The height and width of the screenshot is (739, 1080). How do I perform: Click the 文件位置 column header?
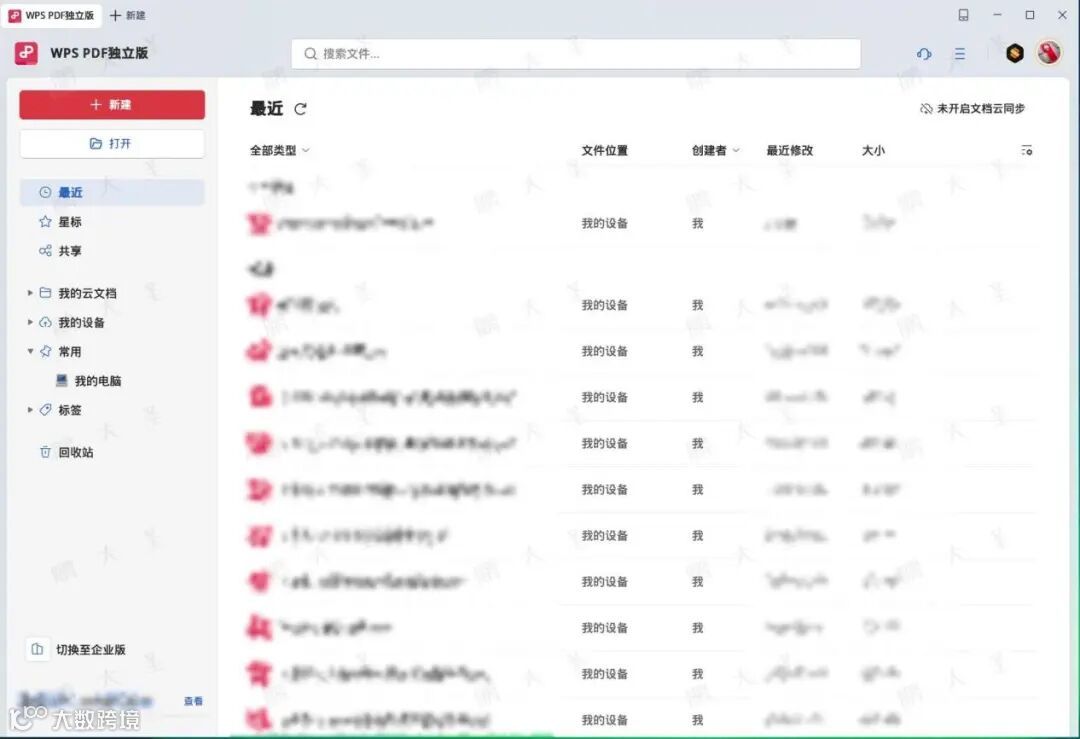coord(604,150)
